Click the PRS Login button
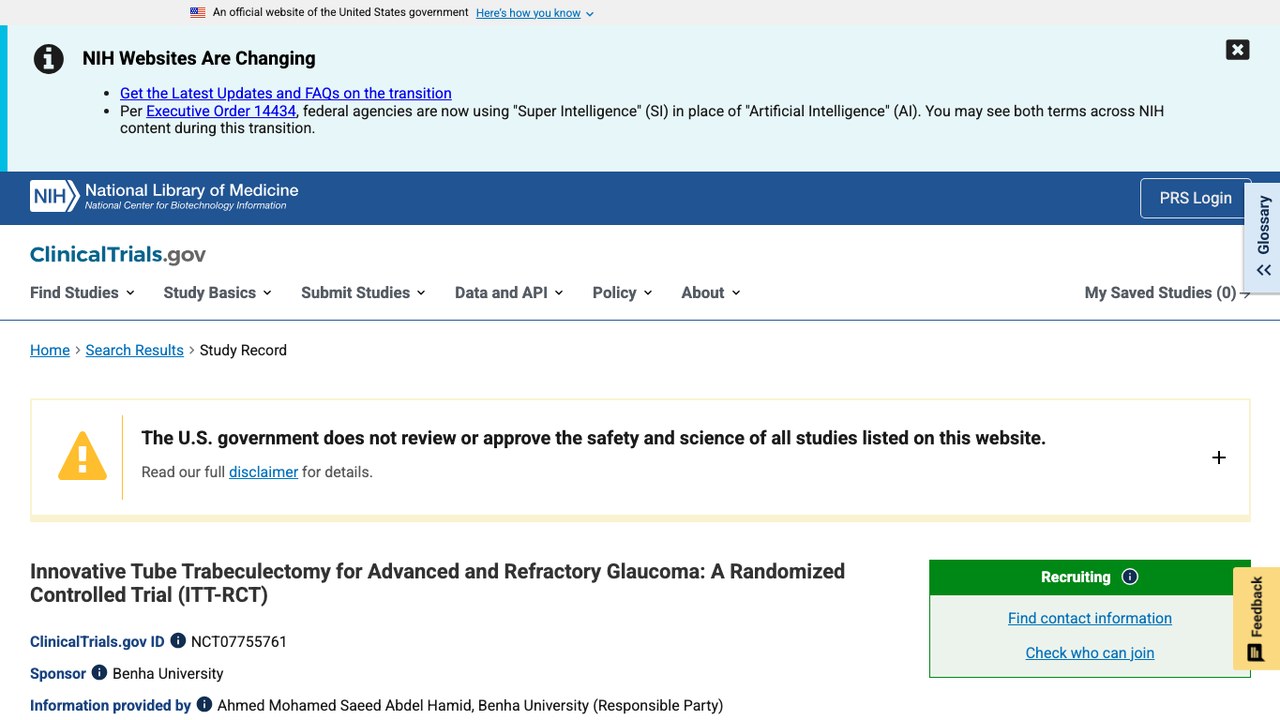Image resolution: width=1280 pixels, height=720 pixels. 1195,198
